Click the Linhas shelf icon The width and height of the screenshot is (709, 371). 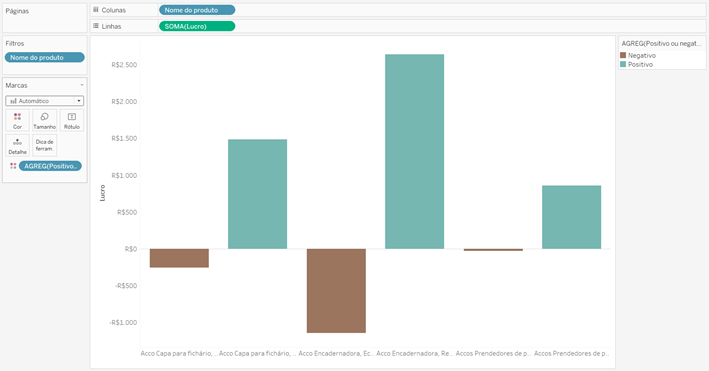(96, 26)
